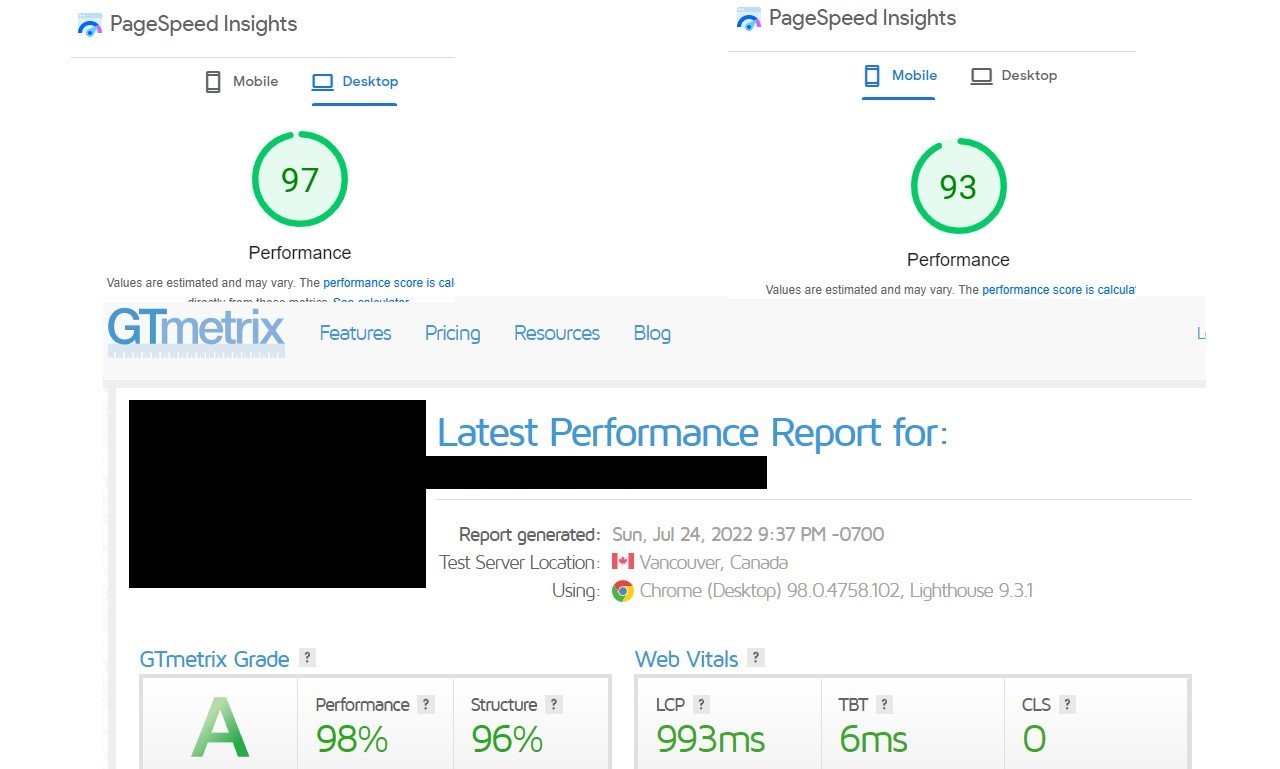This screenshot has width=1280, height=769.
Task: Click help icon beside Performance label
Action: click(x=426, y=704)
